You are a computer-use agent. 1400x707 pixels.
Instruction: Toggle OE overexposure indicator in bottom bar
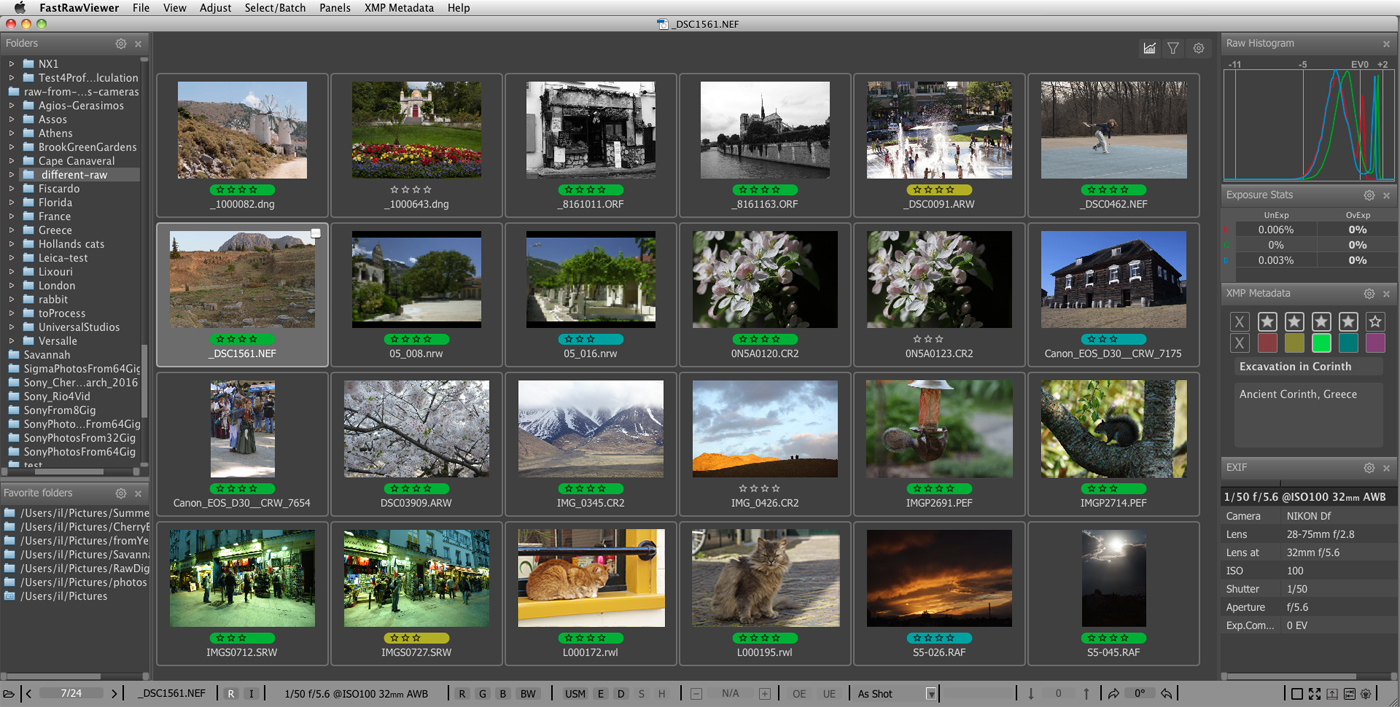(x=799, y=692)
